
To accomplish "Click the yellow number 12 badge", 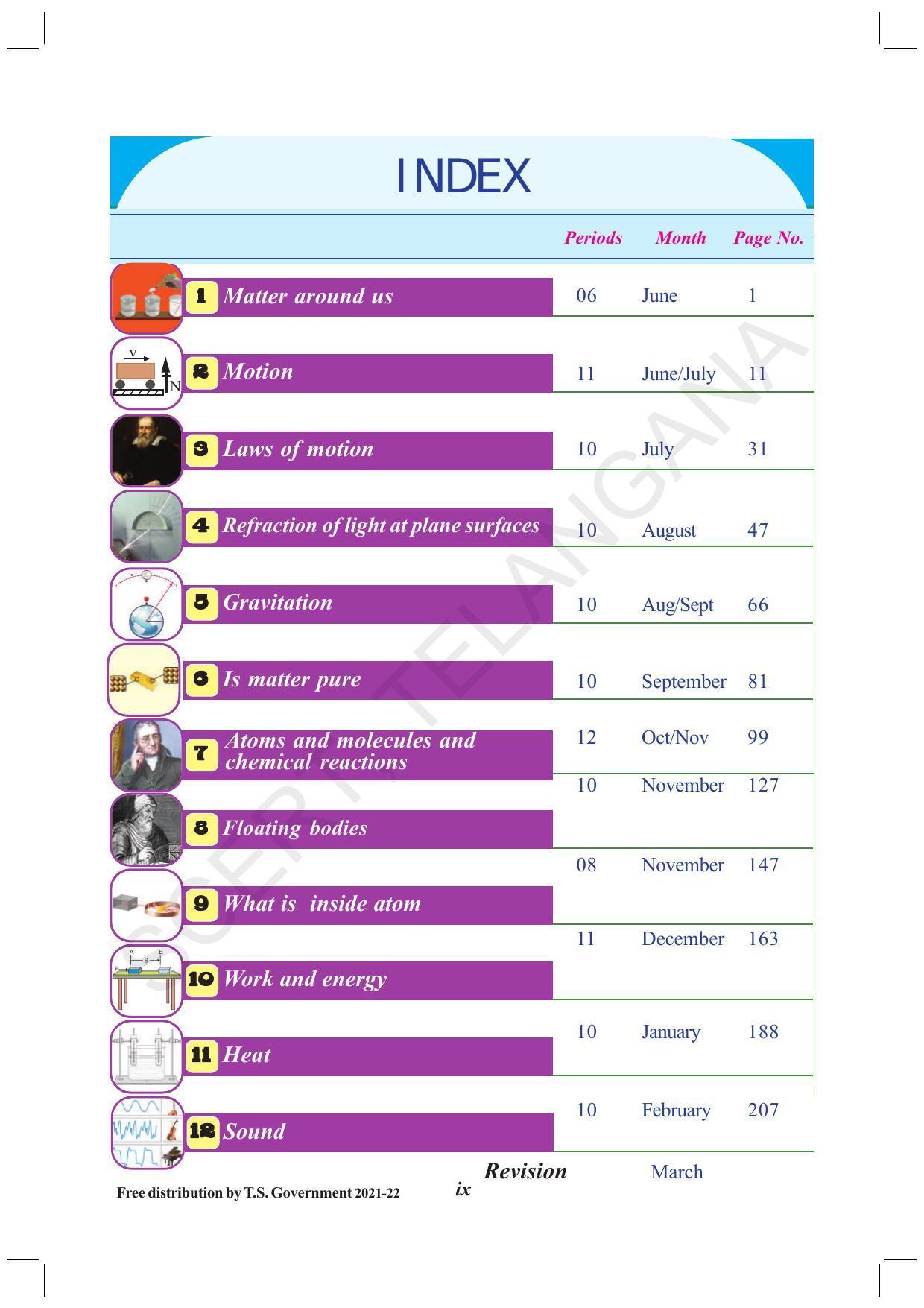I will (202, 1131).
